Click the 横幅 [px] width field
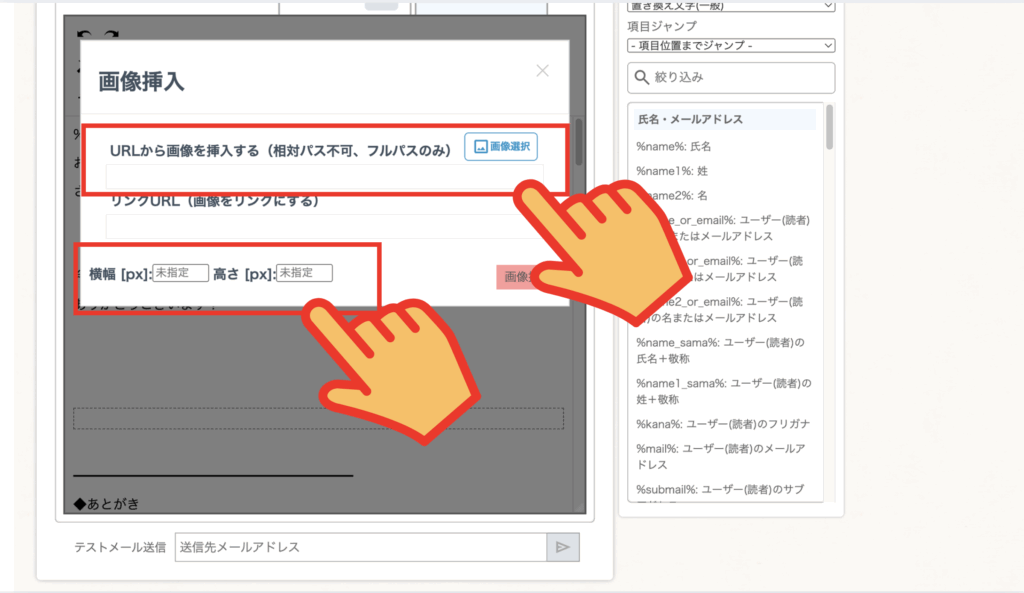This screenshot has width=1024, height=593. [x=180, y=273]
